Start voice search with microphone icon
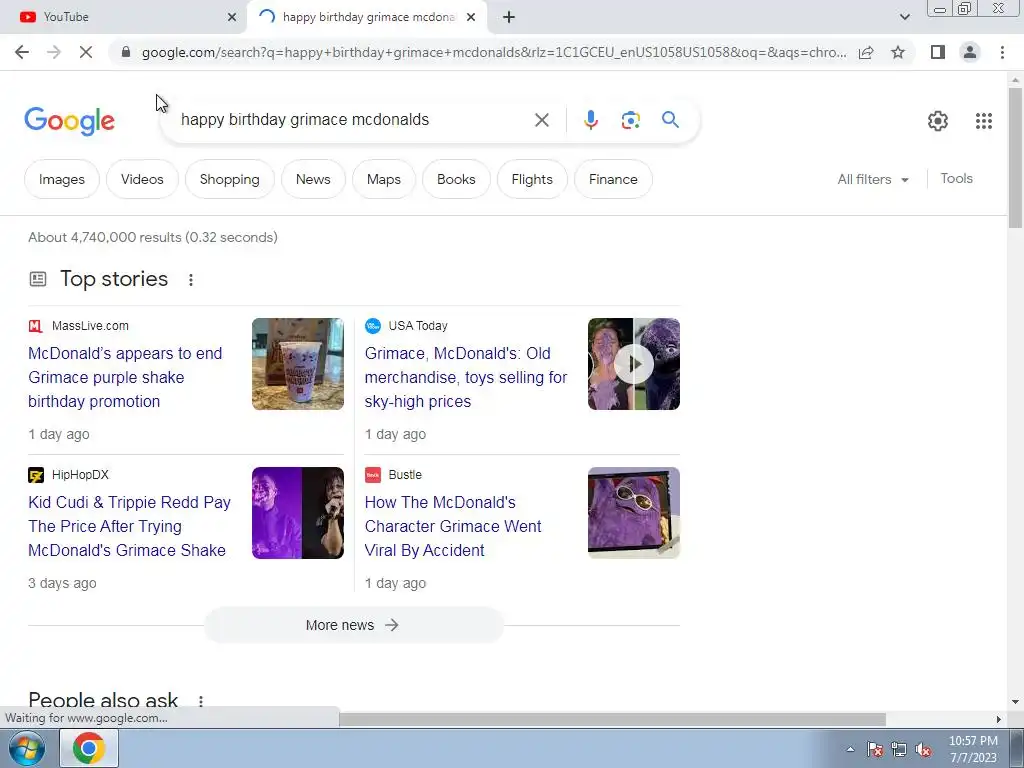The width and height of the screenshot is (1024, 768). (590, 120)
